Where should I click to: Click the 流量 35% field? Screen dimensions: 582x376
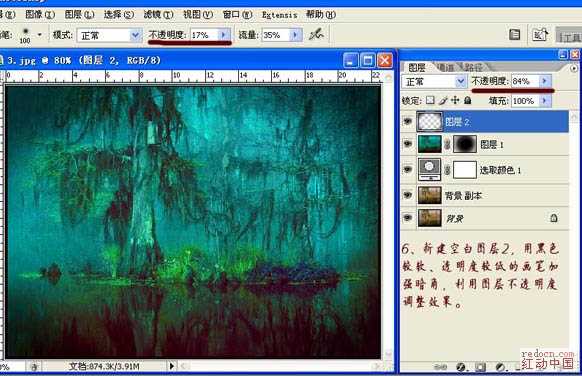276,35
